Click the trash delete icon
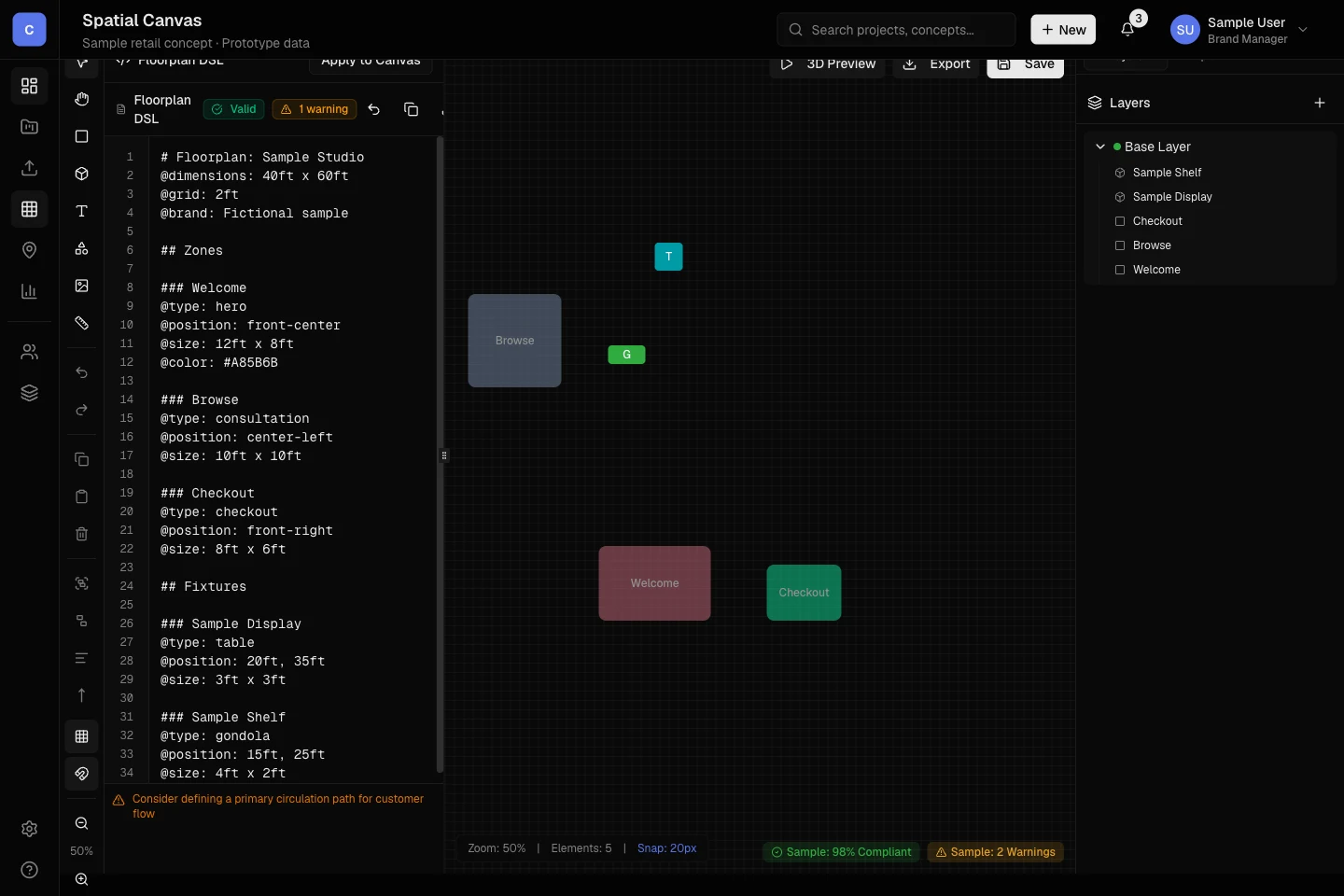Screen dimensions: 1344x896 tap(82, 534)
